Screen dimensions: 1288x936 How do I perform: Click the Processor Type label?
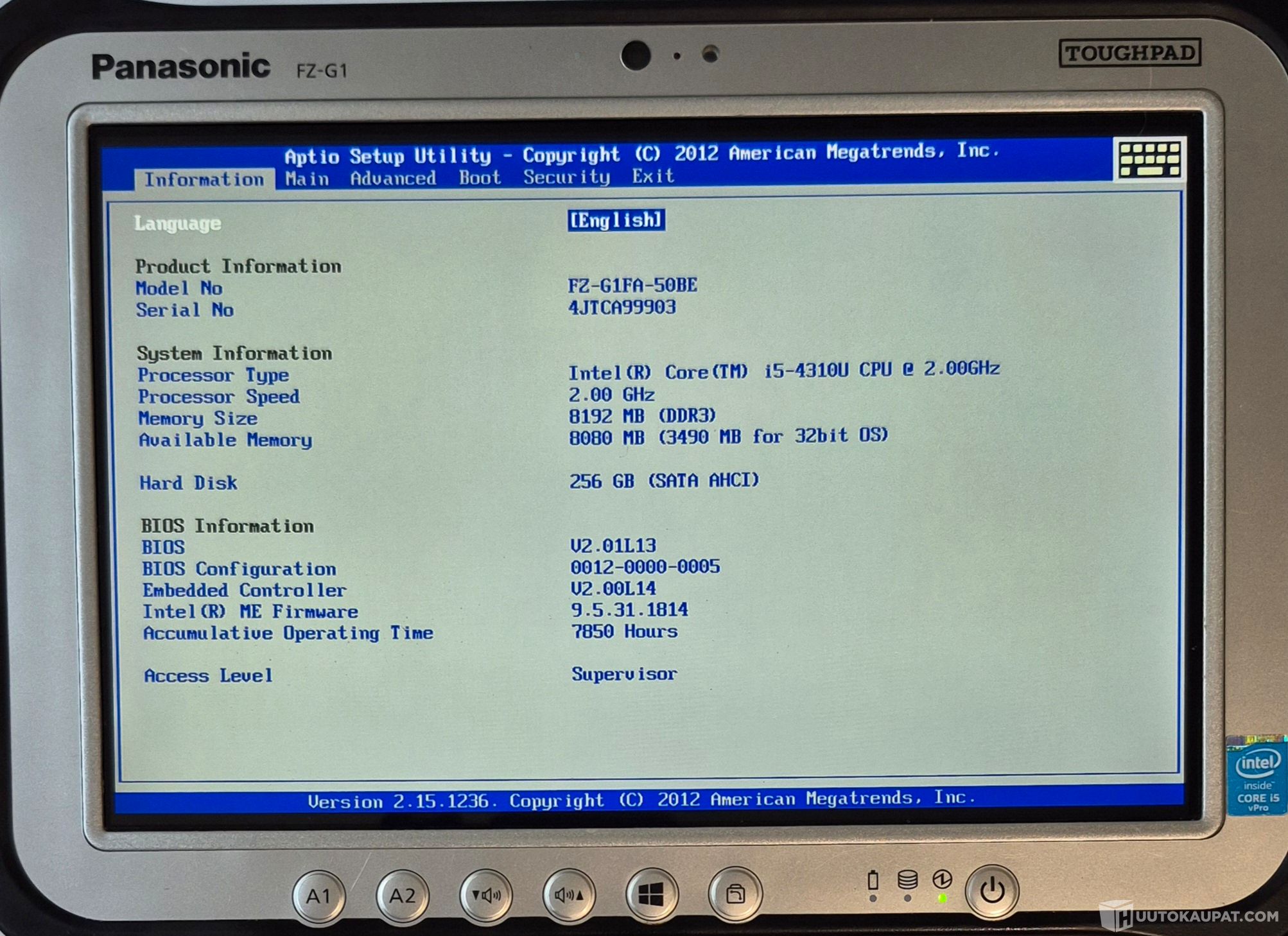(x=213, y=375)
